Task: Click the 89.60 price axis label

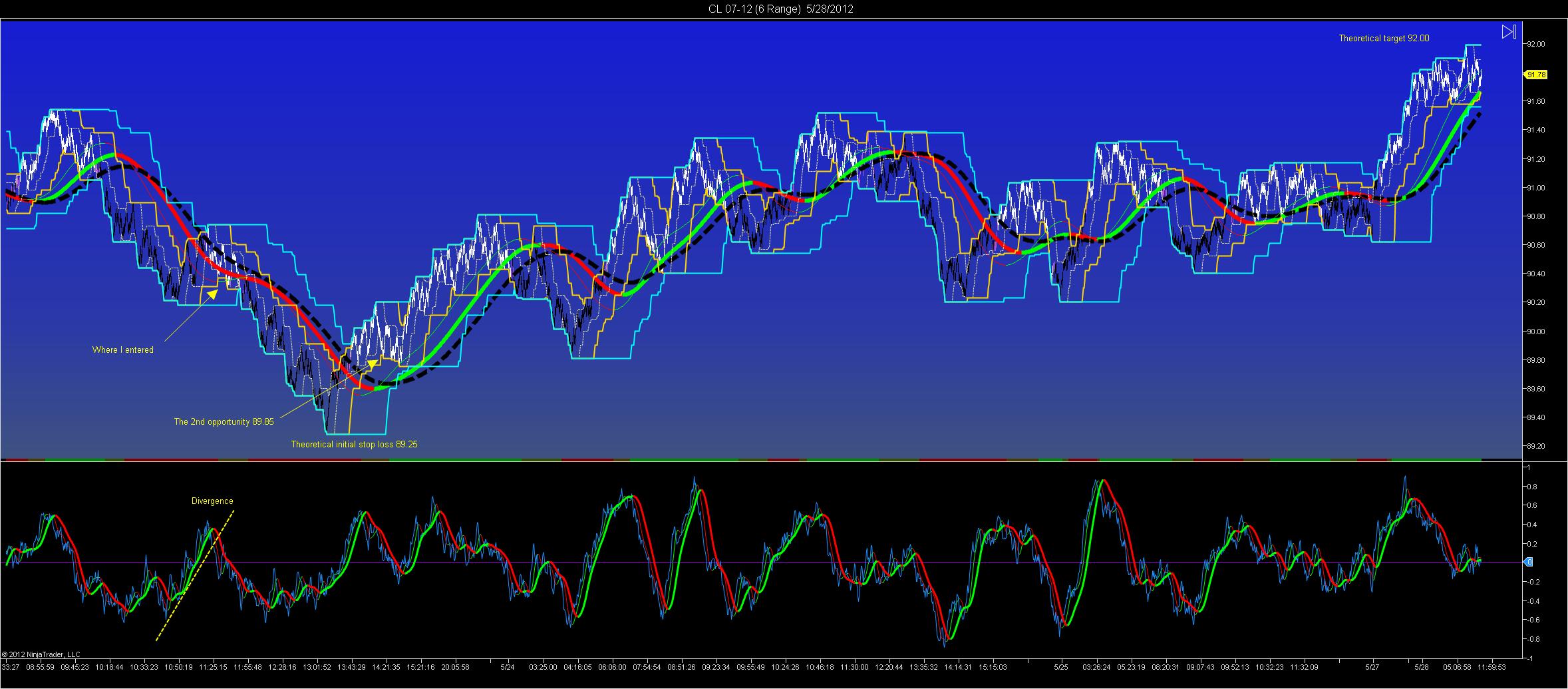Action: pyautogui.click(x=1536, y=389)
